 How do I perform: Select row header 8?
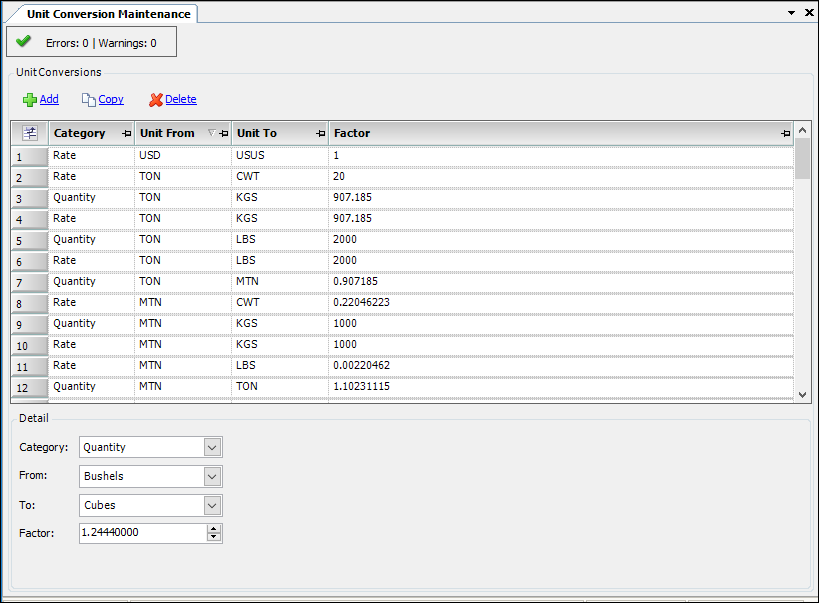29,304
